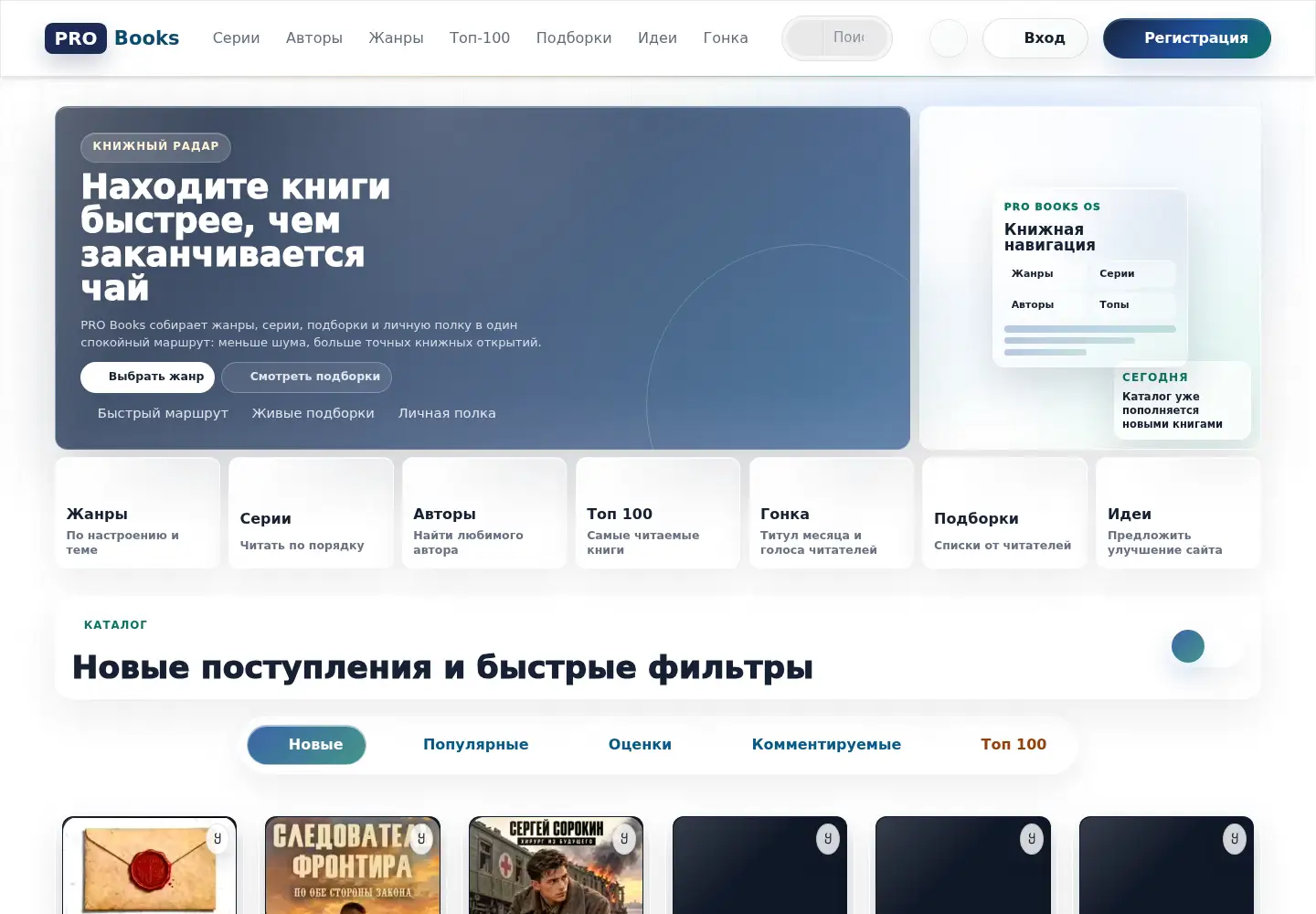This screenshot has width=1316, height=914.
Task: Select the Новые filter tab
Action: pyautogui.click(x=306, y=745)
